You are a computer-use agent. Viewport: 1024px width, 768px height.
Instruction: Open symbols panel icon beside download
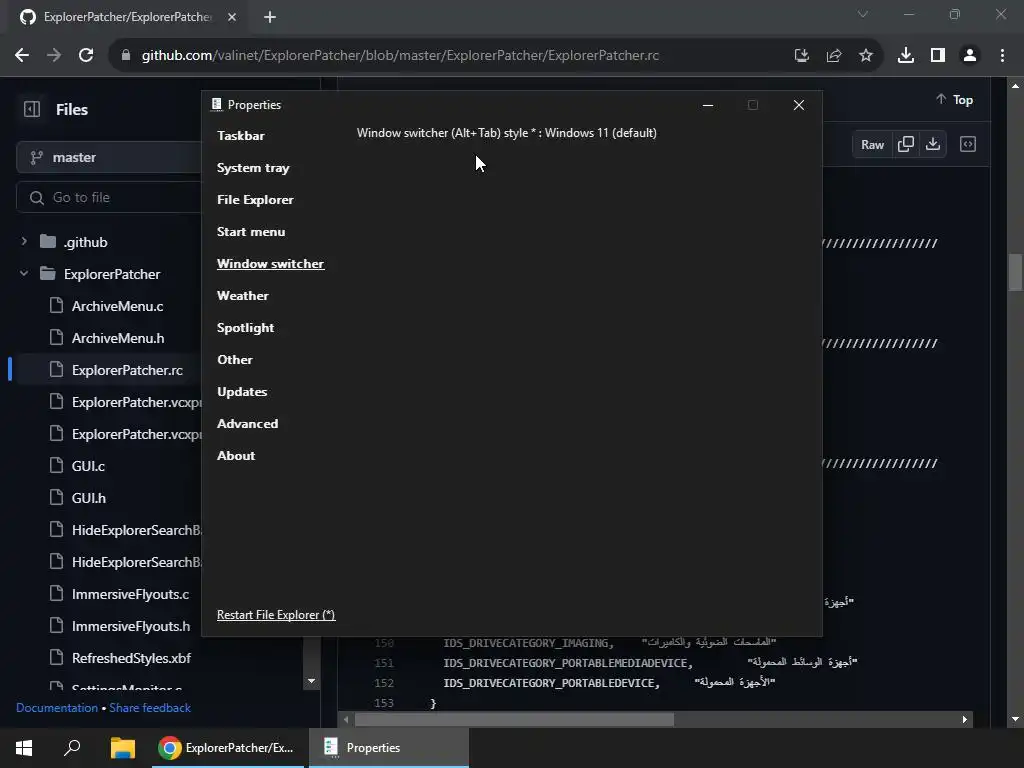968,144
